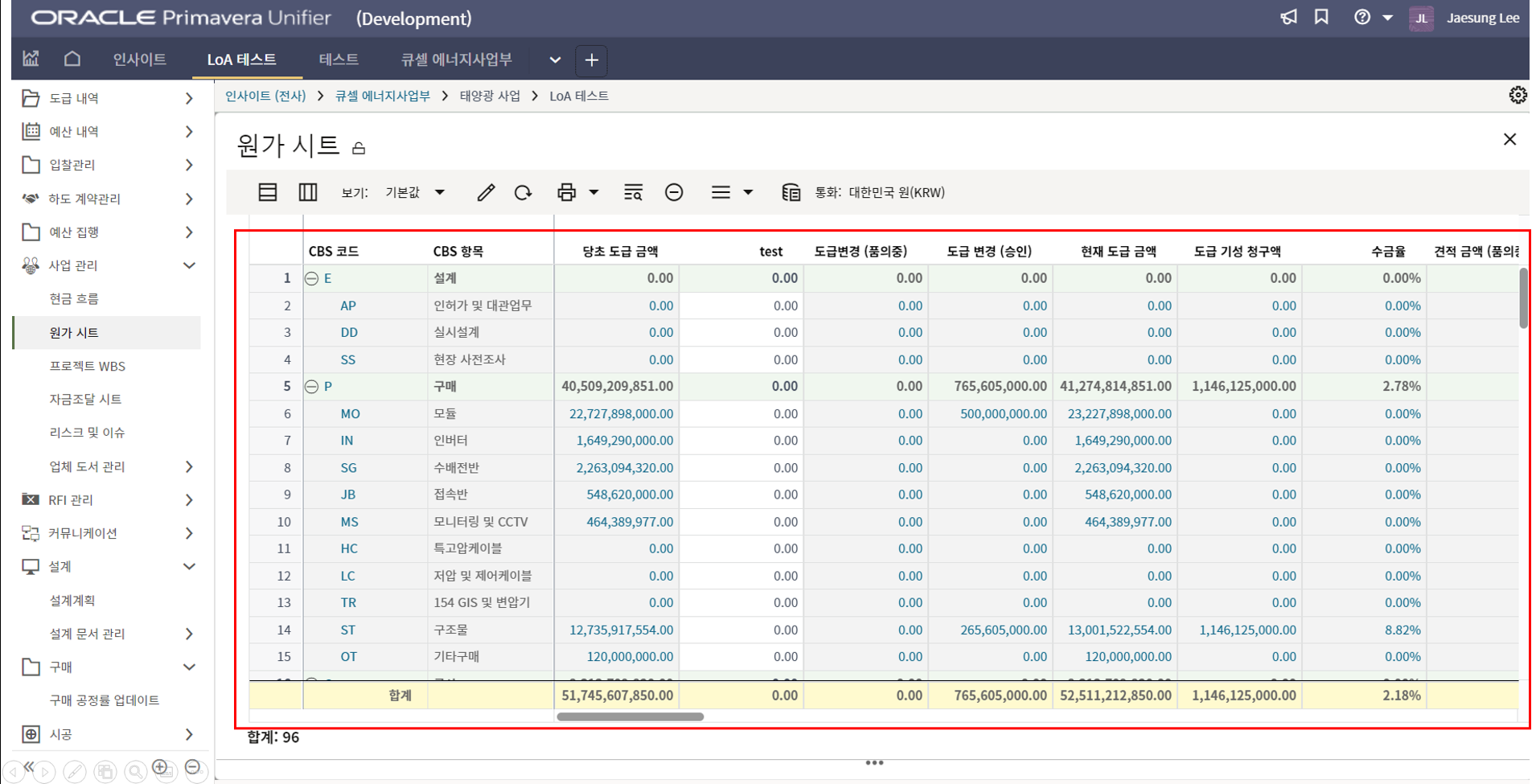Open the settings gear icon
This screenshot has width=1536, height=784.
(x=1517, y=96)
